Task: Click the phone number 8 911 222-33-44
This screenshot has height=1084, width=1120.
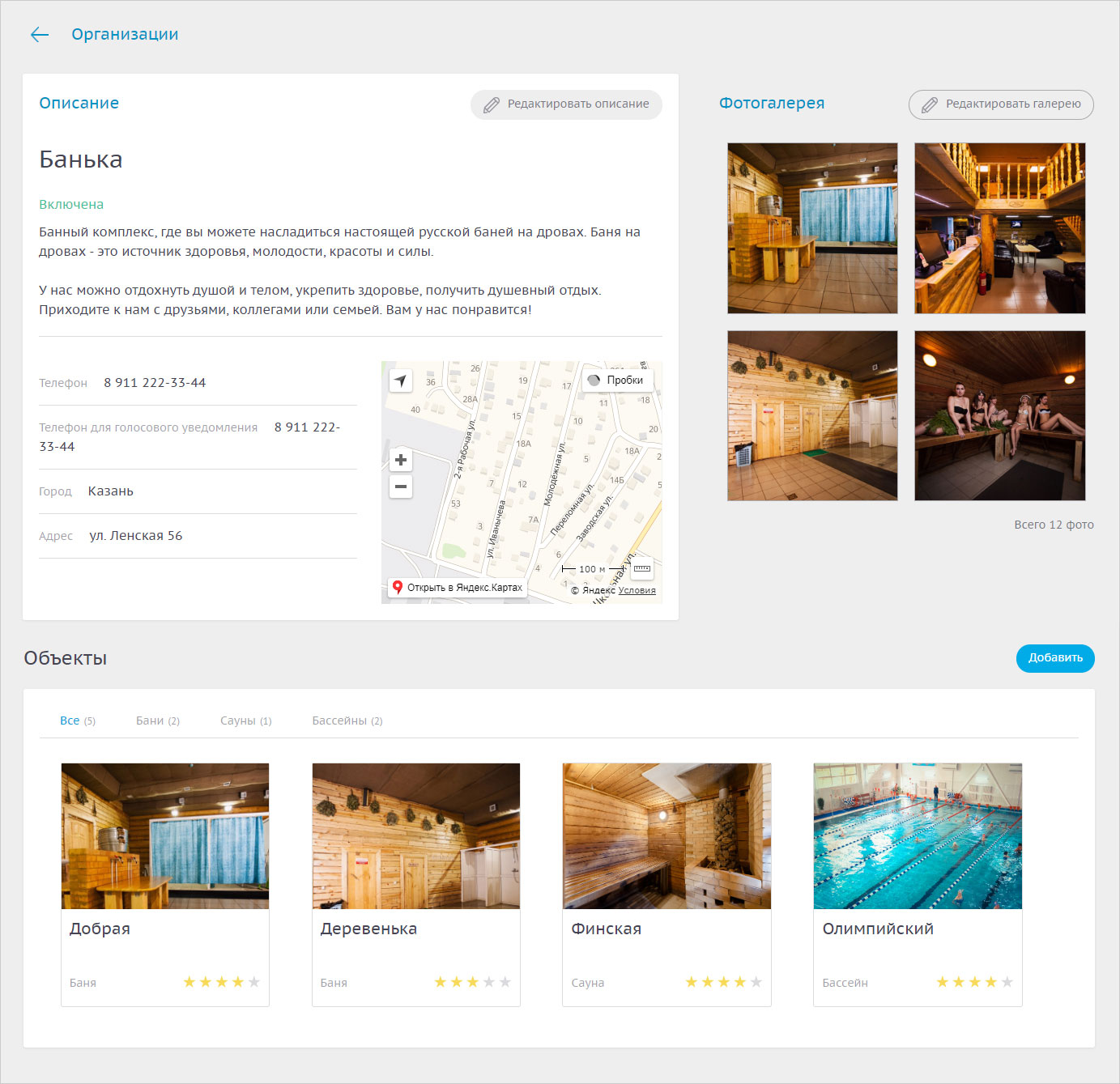Action: [155, 383]
